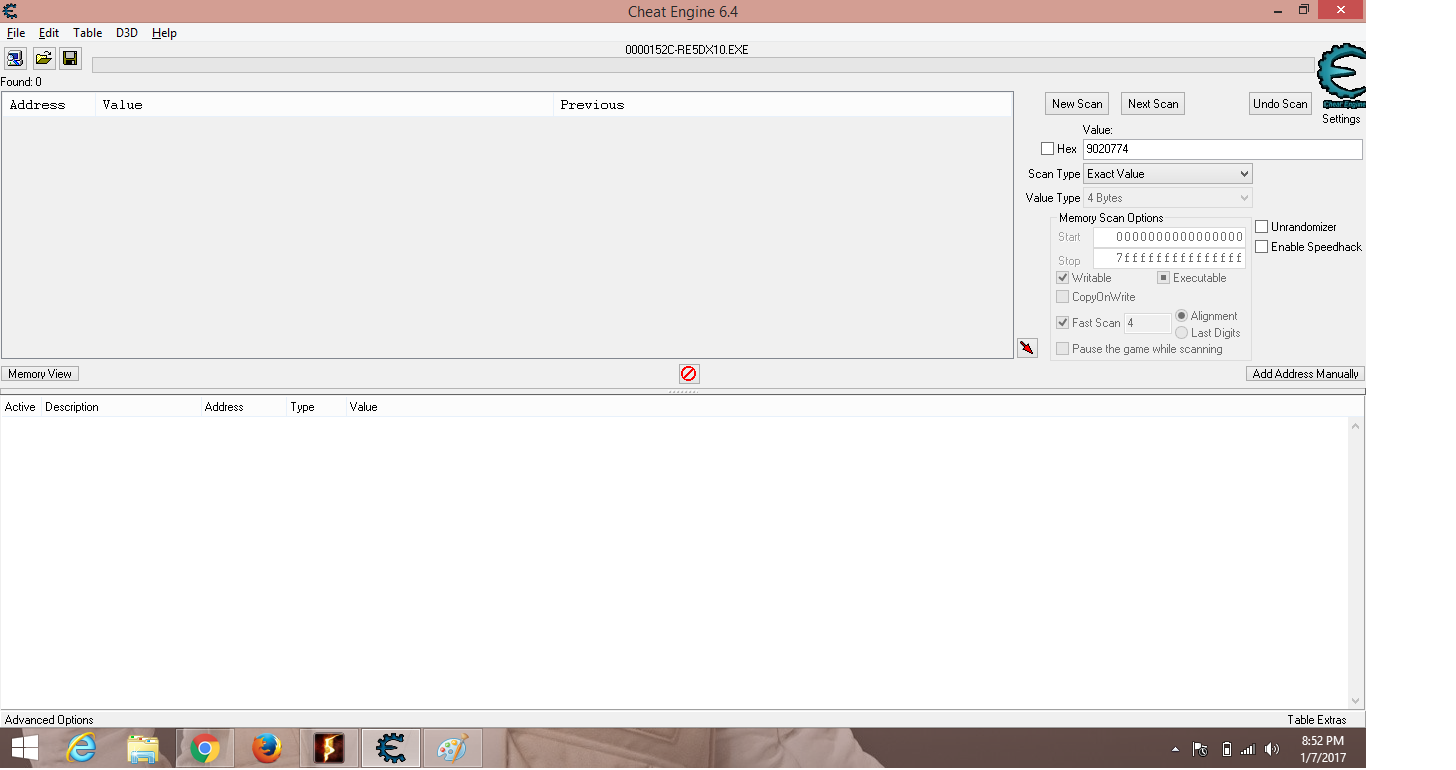The image size is (1456, 770).
Task: Launch Internet Explorer from taskbar
Action: tap(81, 748)
